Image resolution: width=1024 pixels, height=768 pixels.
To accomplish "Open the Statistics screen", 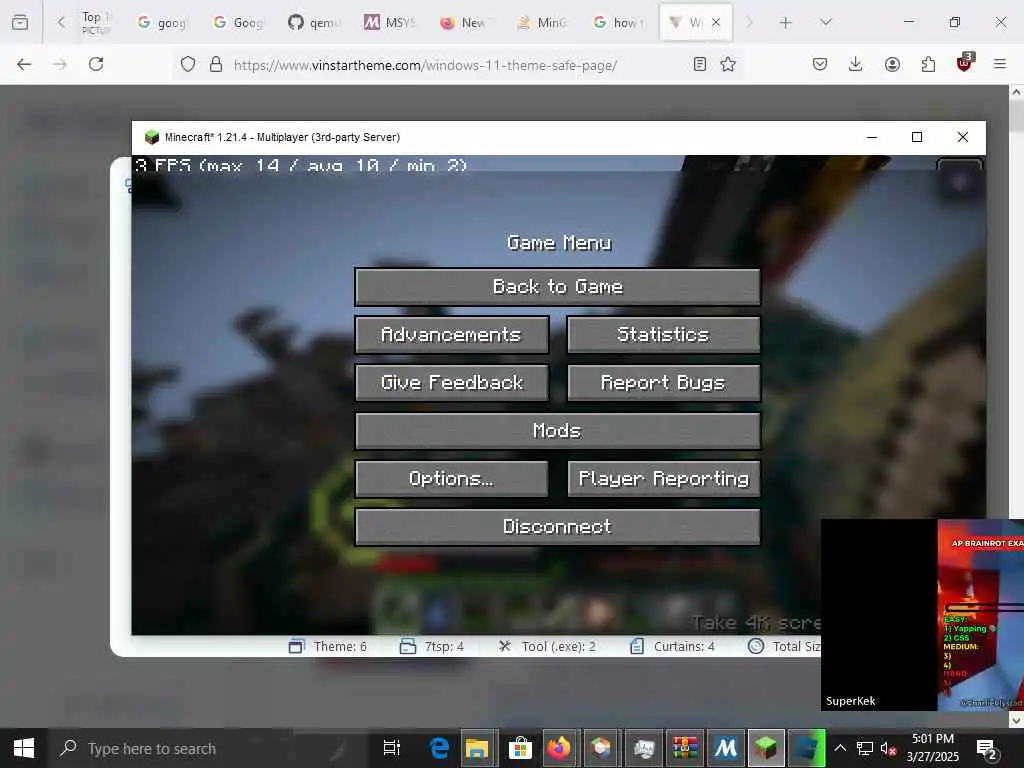I will click(x=664, y=334).
